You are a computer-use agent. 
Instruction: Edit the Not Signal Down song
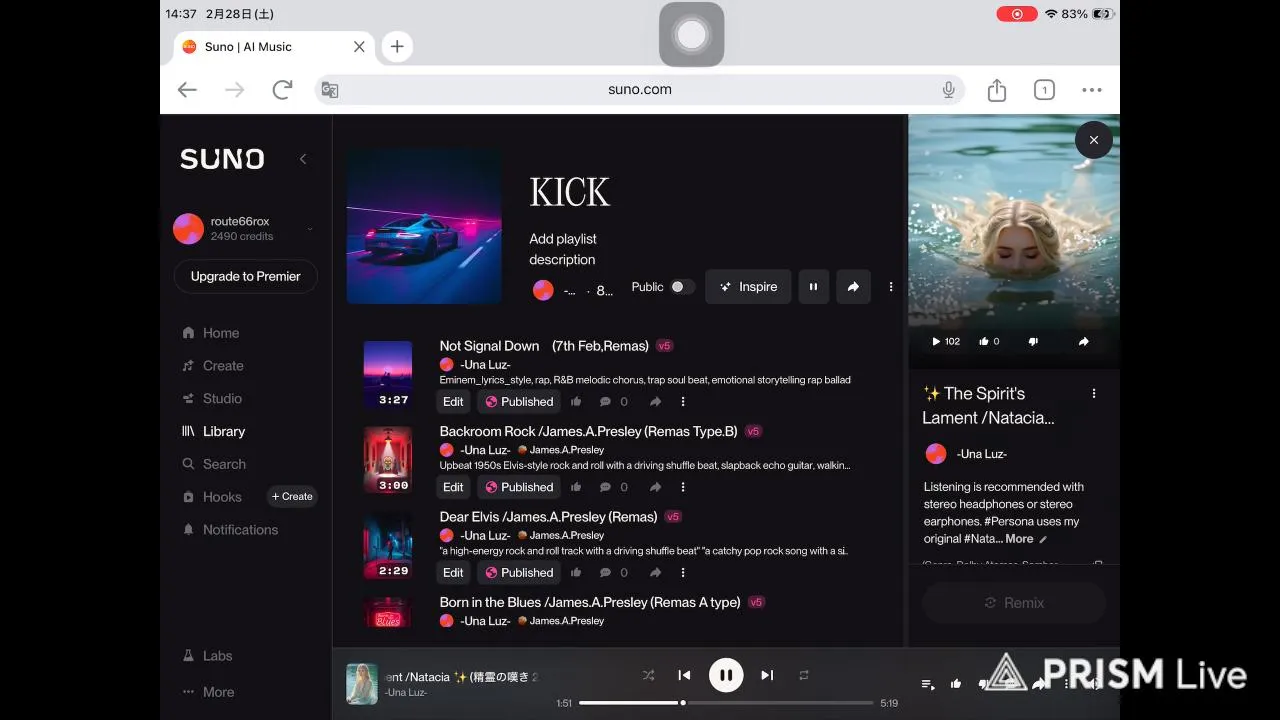click(453, 402)
